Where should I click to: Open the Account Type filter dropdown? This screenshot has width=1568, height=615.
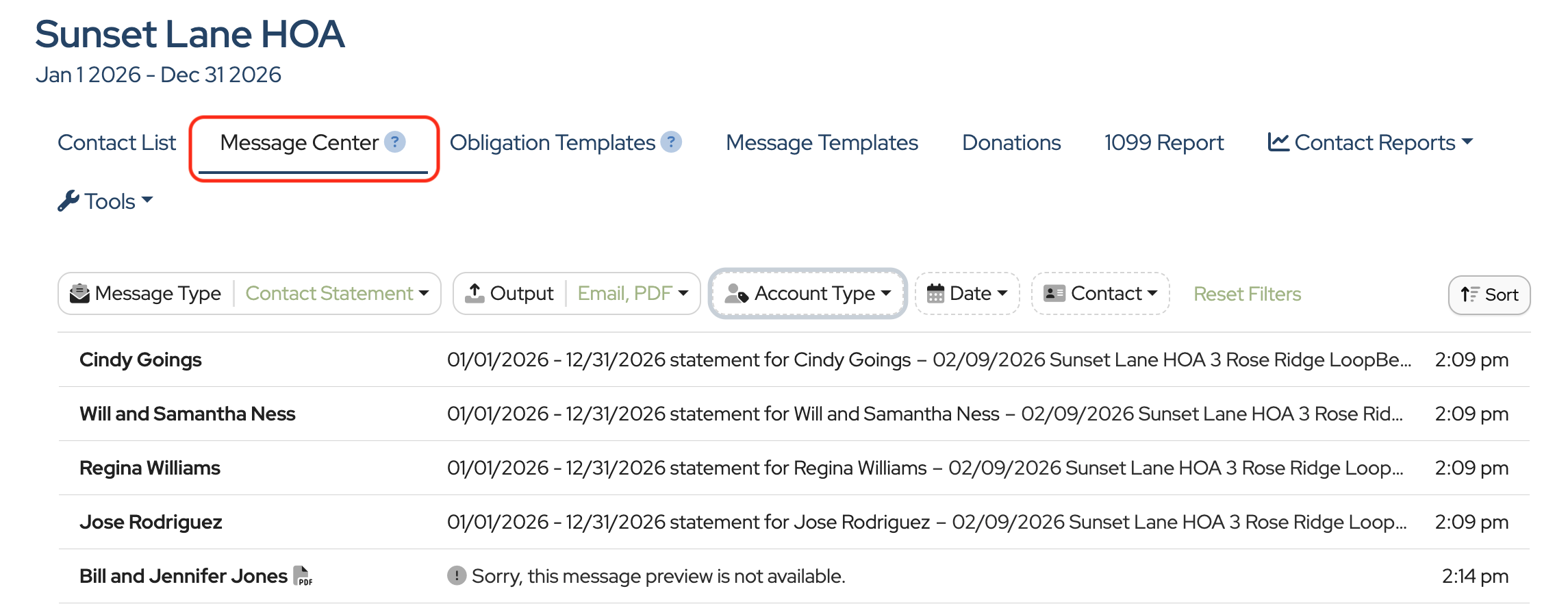click(x=809, y=294)
